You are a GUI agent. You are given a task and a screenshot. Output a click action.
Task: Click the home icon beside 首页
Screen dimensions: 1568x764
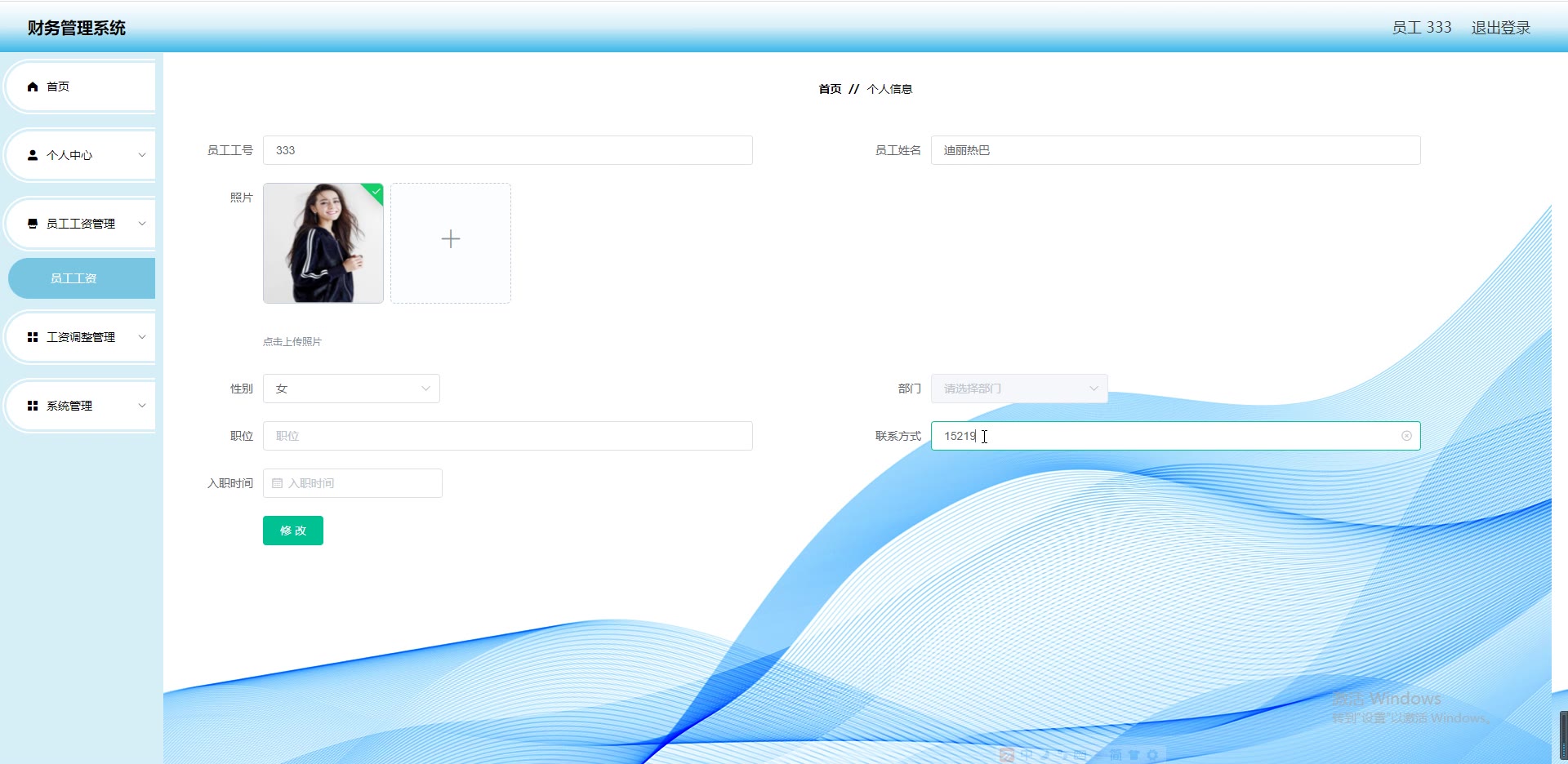pos(33,87)
